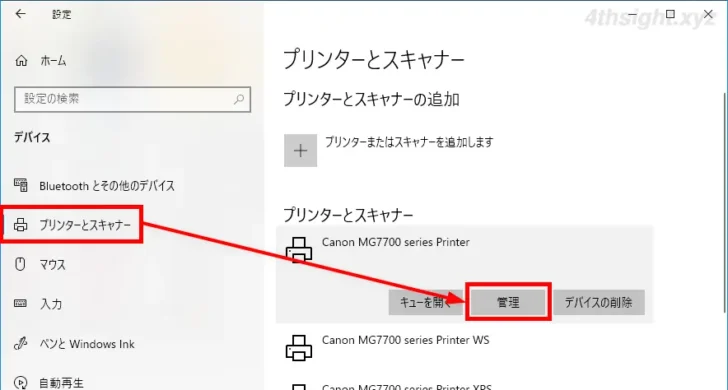
Task: Open ホーム from the sidebar
Action: pos(53,61)
